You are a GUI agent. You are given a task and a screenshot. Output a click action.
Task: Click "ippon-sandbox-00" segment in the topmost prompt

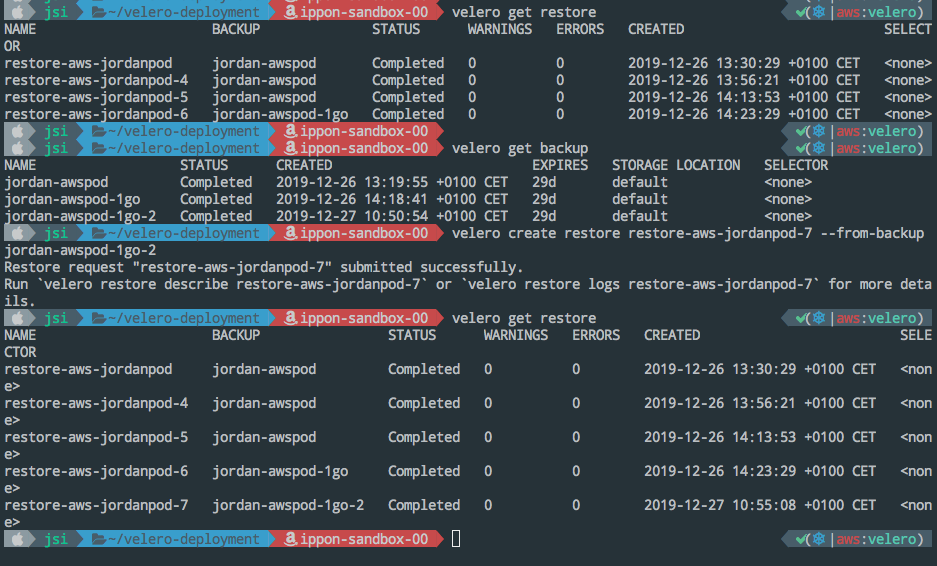pyautogui.click(x=364, y=12)
